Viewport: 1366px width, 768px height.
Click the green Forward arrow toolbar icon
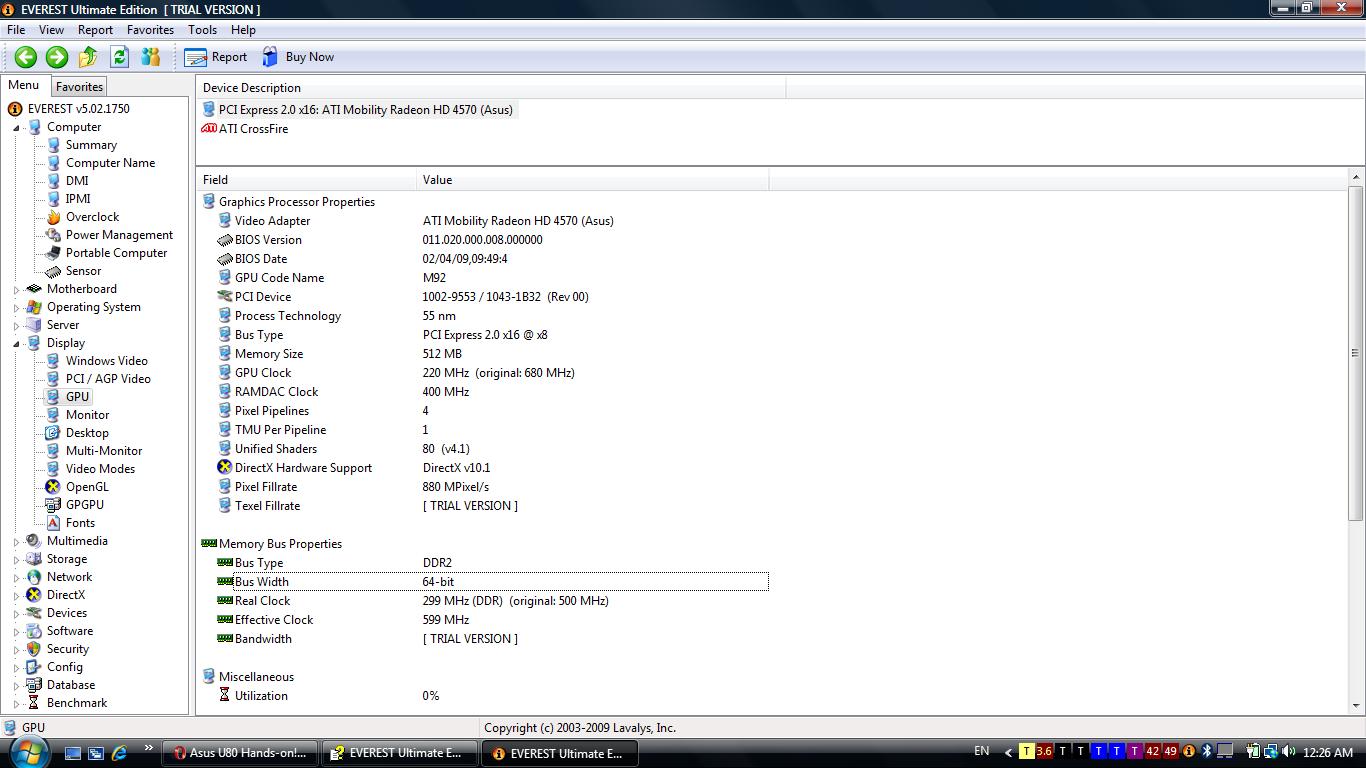57,57
